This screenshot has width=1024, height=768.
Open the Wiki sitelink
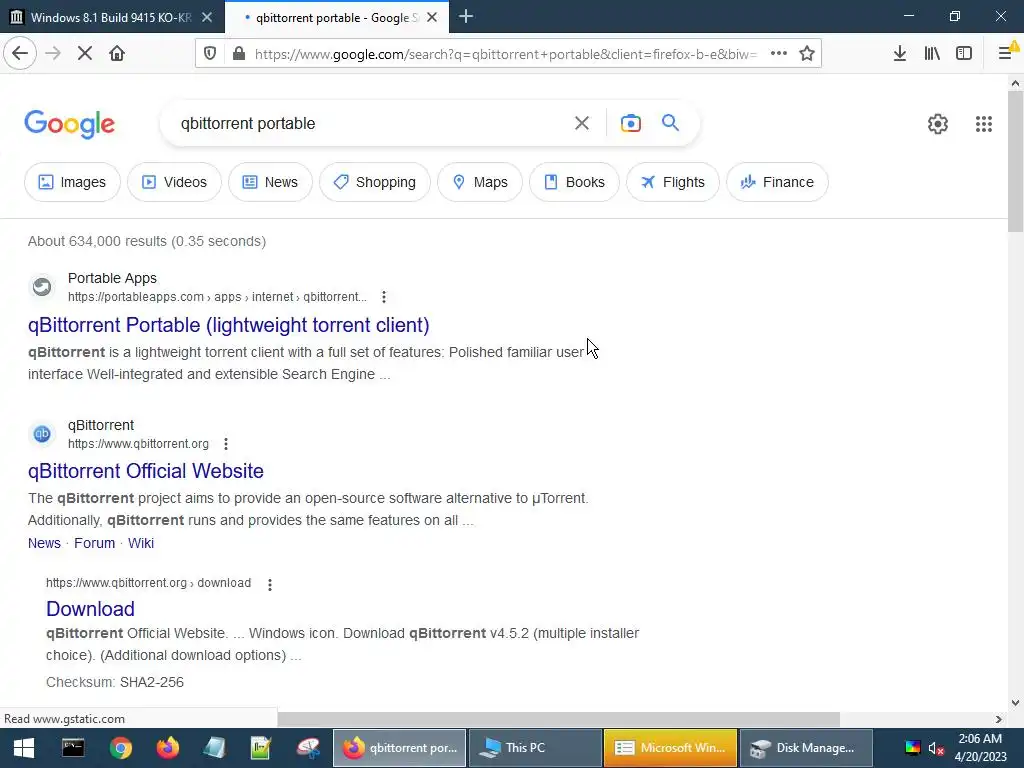(140, 543)
